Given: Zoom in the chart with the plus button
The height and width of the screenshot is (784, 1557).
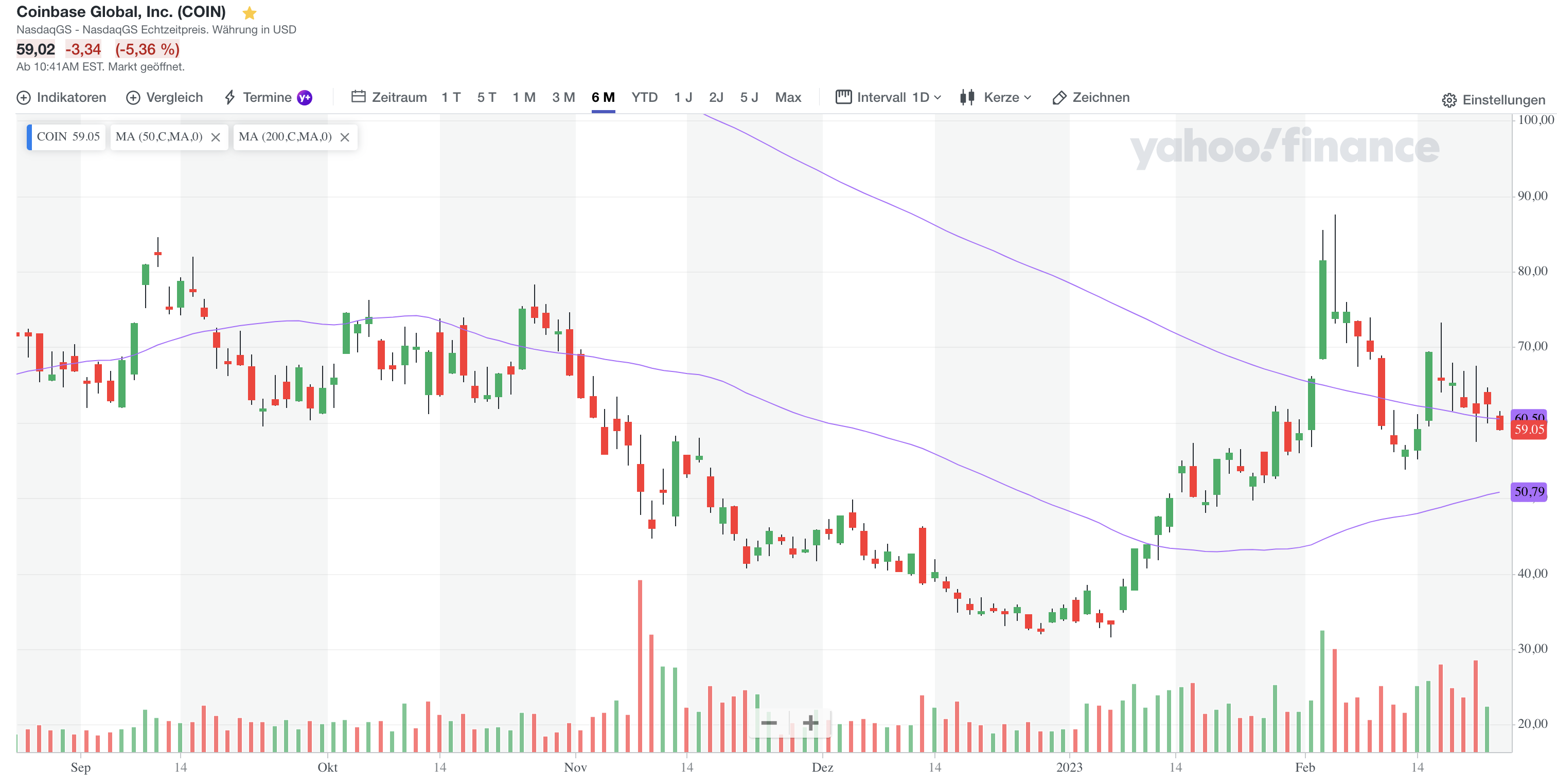Looking at the screenshot, I should [810, 722].
